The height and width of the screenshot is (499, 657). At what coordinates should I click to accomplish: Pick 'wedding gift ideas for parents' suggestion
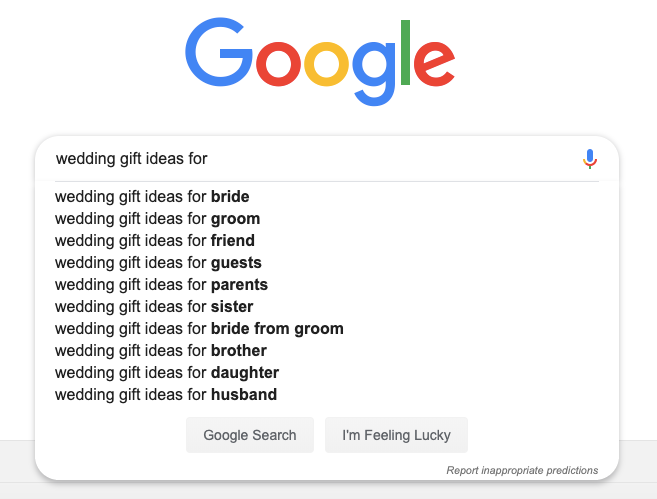point(327,284)
